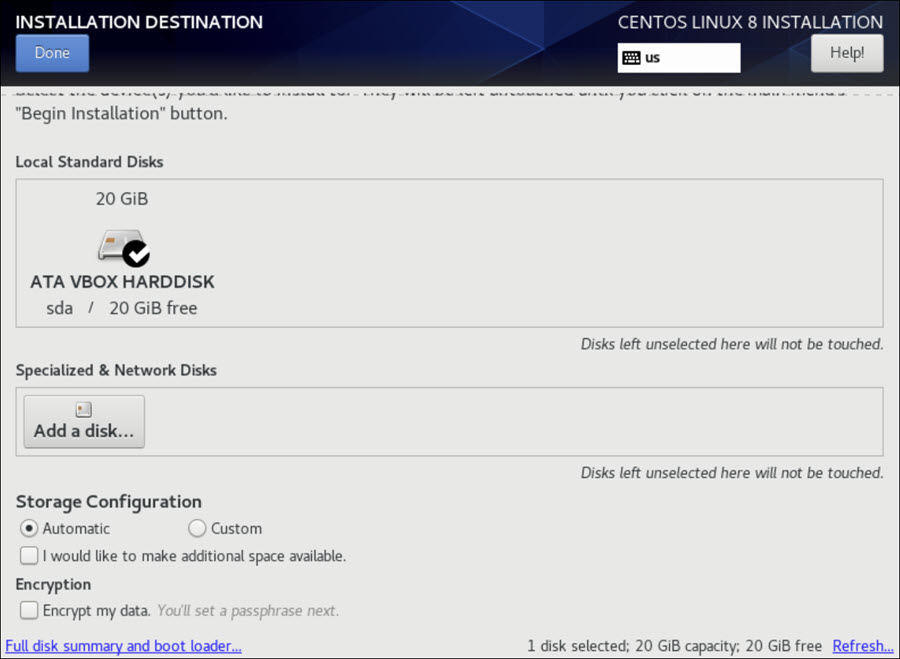900x659 pixels.
Task: Click the 'Add a disk...' button
Action: (x=83, y=421)
